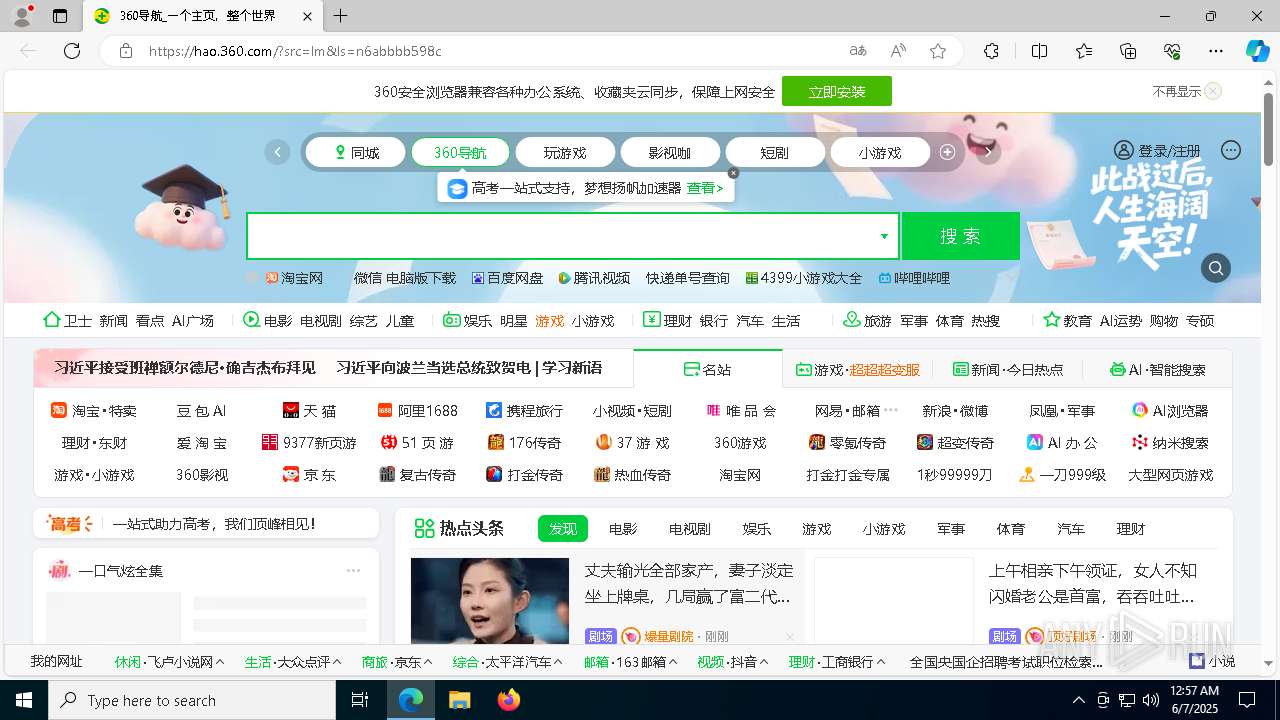This screenshot has height=720, width=1280.
Task: Dismiss the 不再显示 install banner
Action: click(1213, 91)
